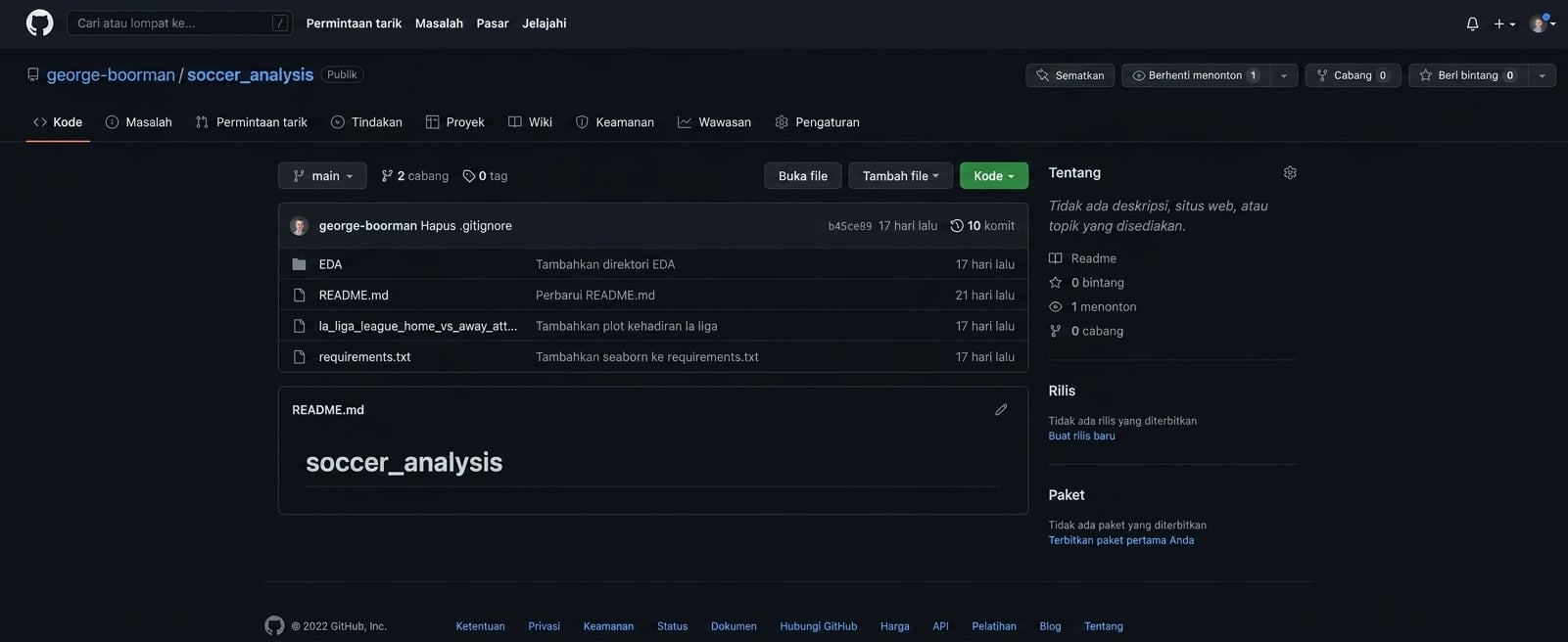The width and height of the screenshot is (1568, 642).
Task: Click 'Buat rilis baru' link
Action: coord(1081,436)
